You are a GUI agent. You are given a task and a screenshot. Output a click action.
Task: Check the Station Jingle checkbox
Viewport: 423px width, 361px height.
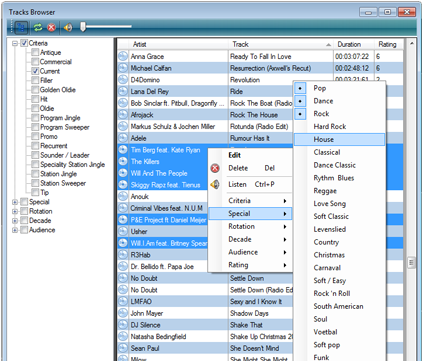tap(35, 174)
